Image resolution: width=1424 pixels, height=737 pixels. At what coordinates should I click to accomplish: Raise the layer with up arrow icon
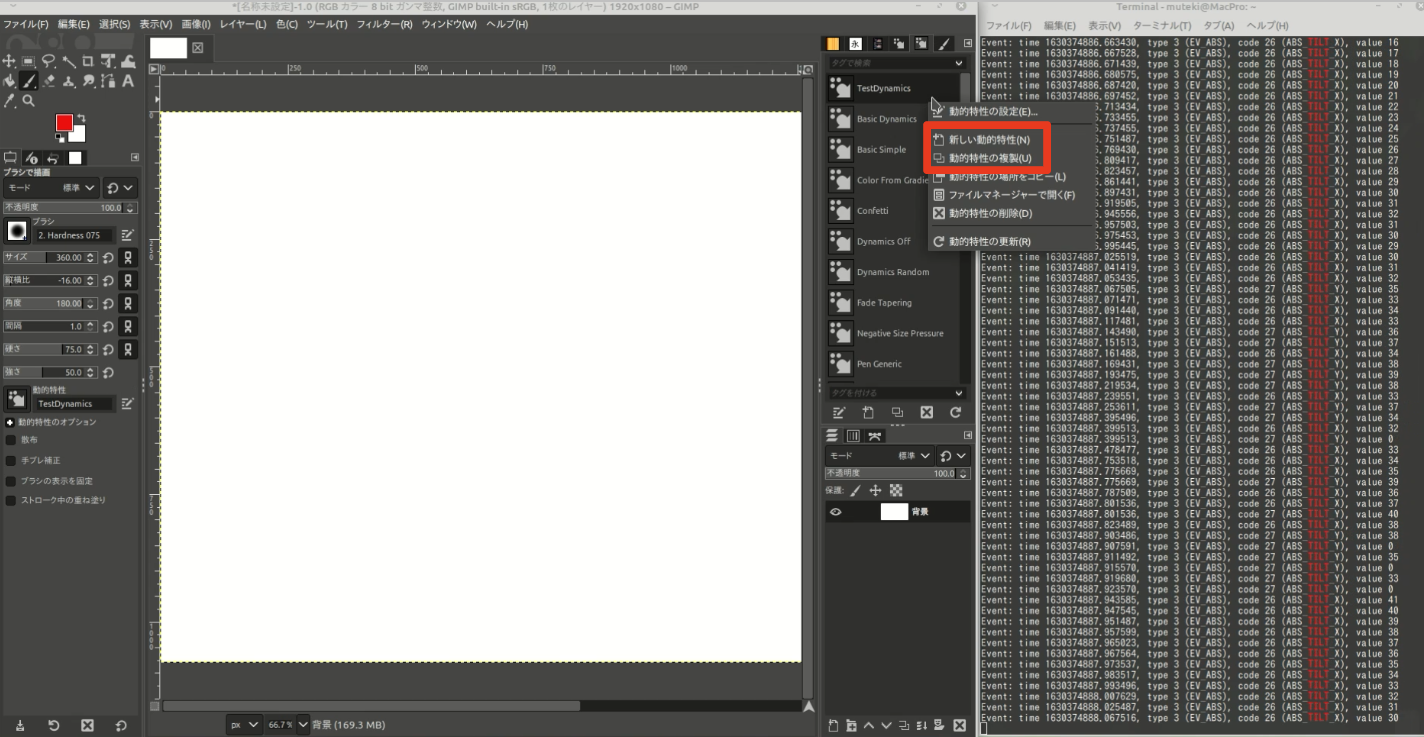tap(868, 725)
